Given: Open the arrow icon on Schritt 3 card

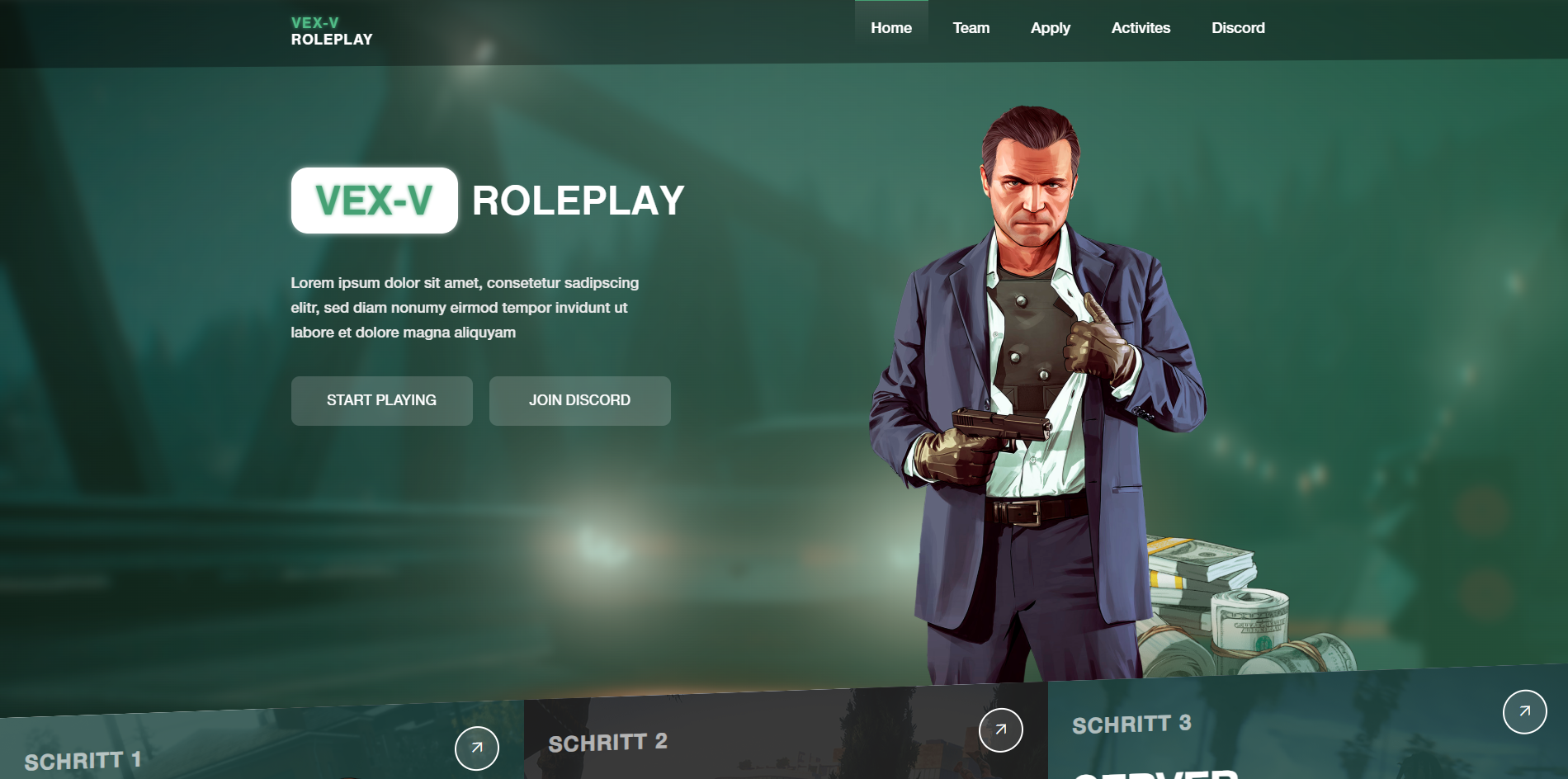Looking at the screenshot, I should point(1525,712).
